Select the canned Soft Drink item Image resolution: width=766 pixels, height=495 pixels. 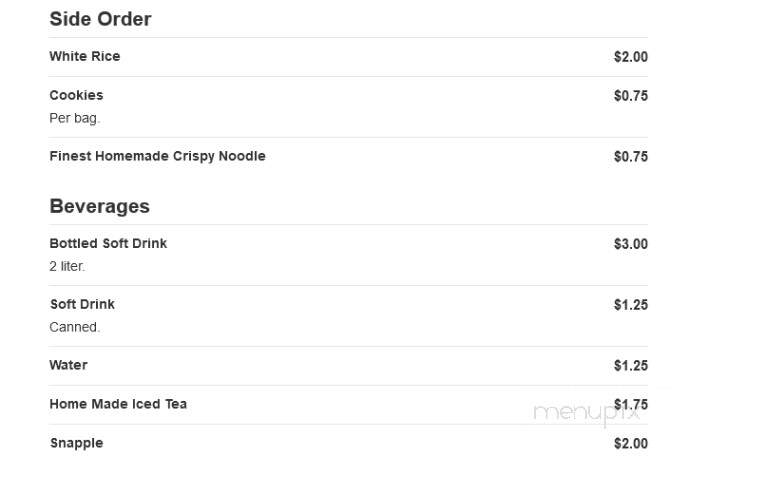(x=82, y=304)
